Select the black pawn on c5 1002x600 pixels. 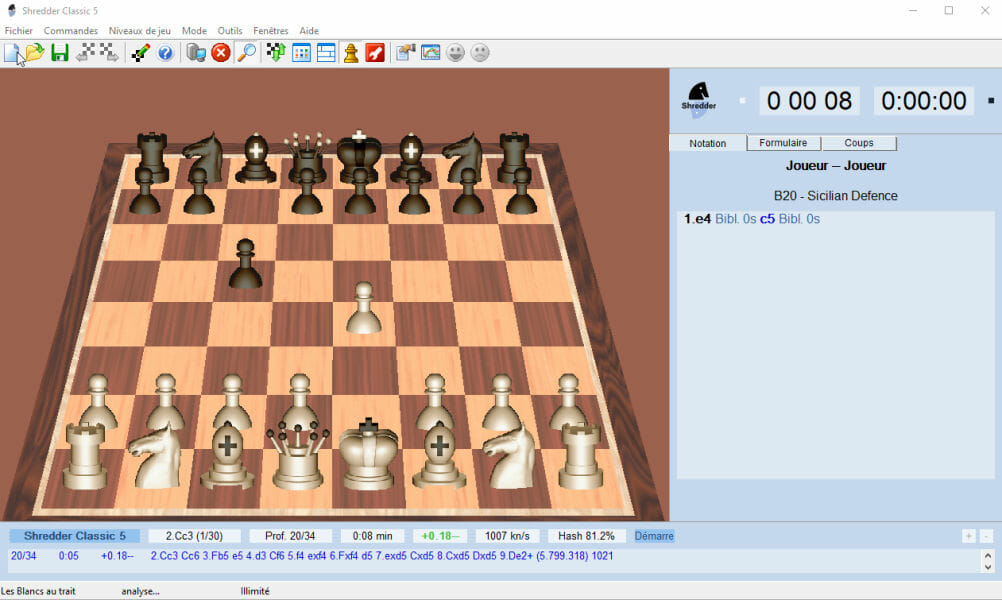245,265
